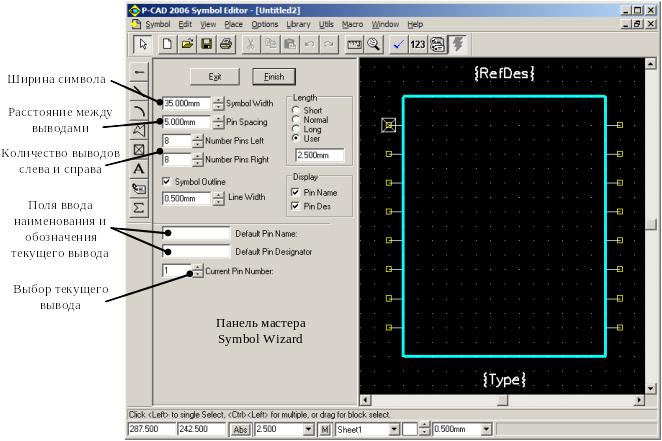Open the Library menu
Viewport: 662px width, 441px height.
pyautogui.click(x=298, y=24)
